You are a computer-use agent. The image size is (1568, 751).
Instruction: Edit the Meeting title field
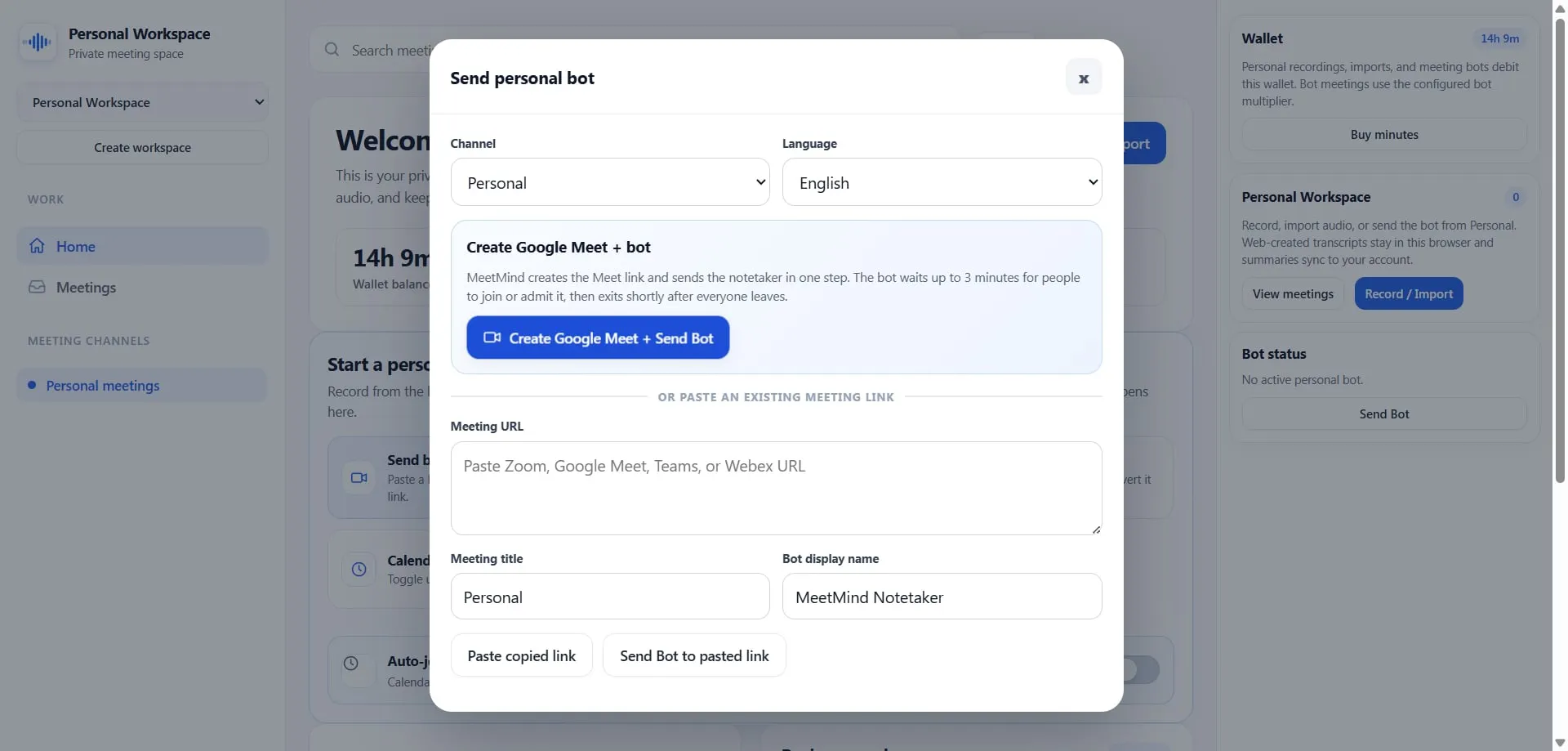(610, 597)
